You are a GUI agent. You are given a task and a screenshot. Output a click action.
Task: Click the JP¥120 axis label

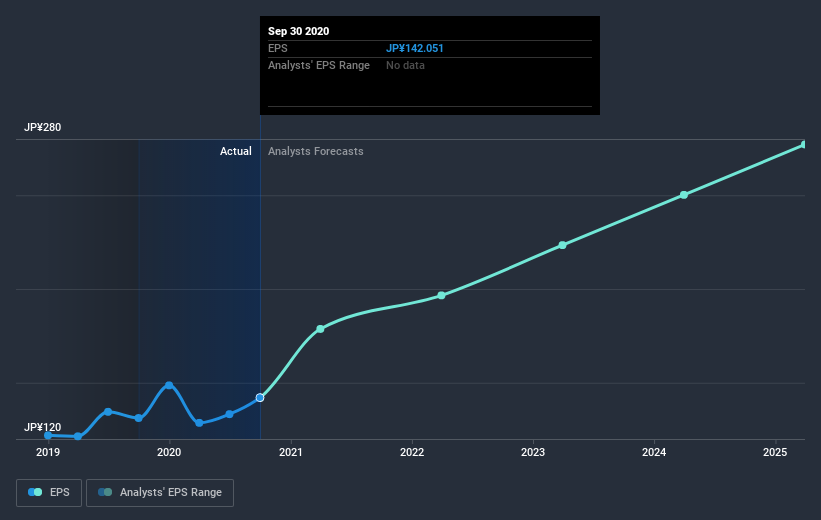tap(42, 427)
